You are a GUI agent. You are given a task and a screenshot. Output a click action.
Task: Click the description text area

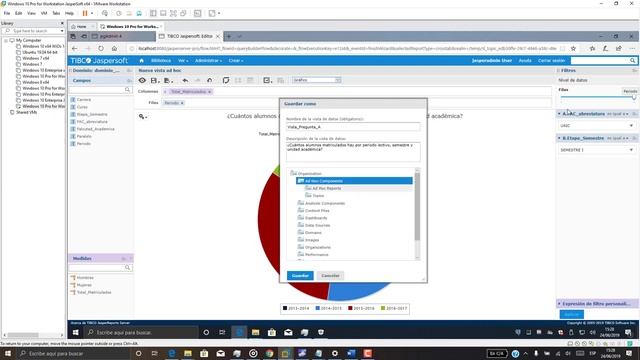(x=353, y=151)
